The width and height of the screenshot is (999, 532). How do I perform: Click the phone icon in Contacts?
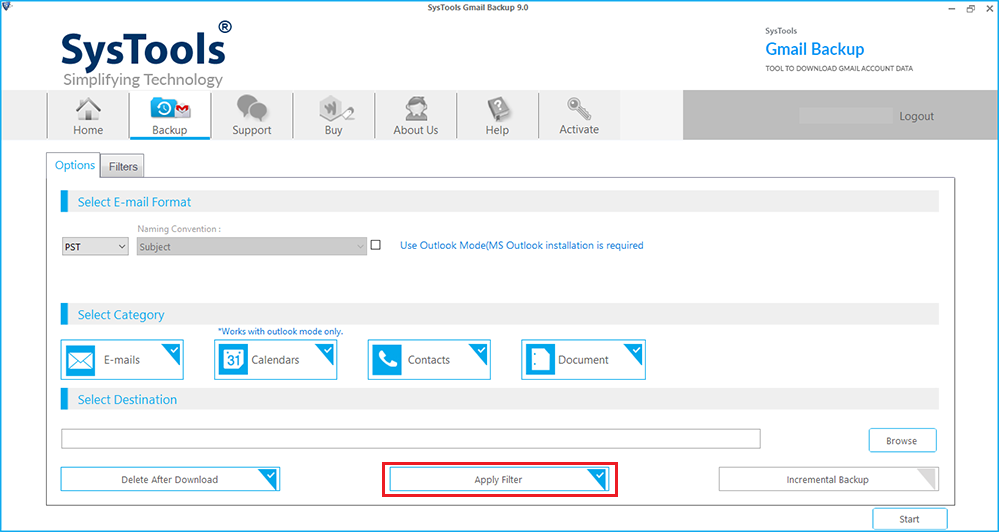coord(387,360)
